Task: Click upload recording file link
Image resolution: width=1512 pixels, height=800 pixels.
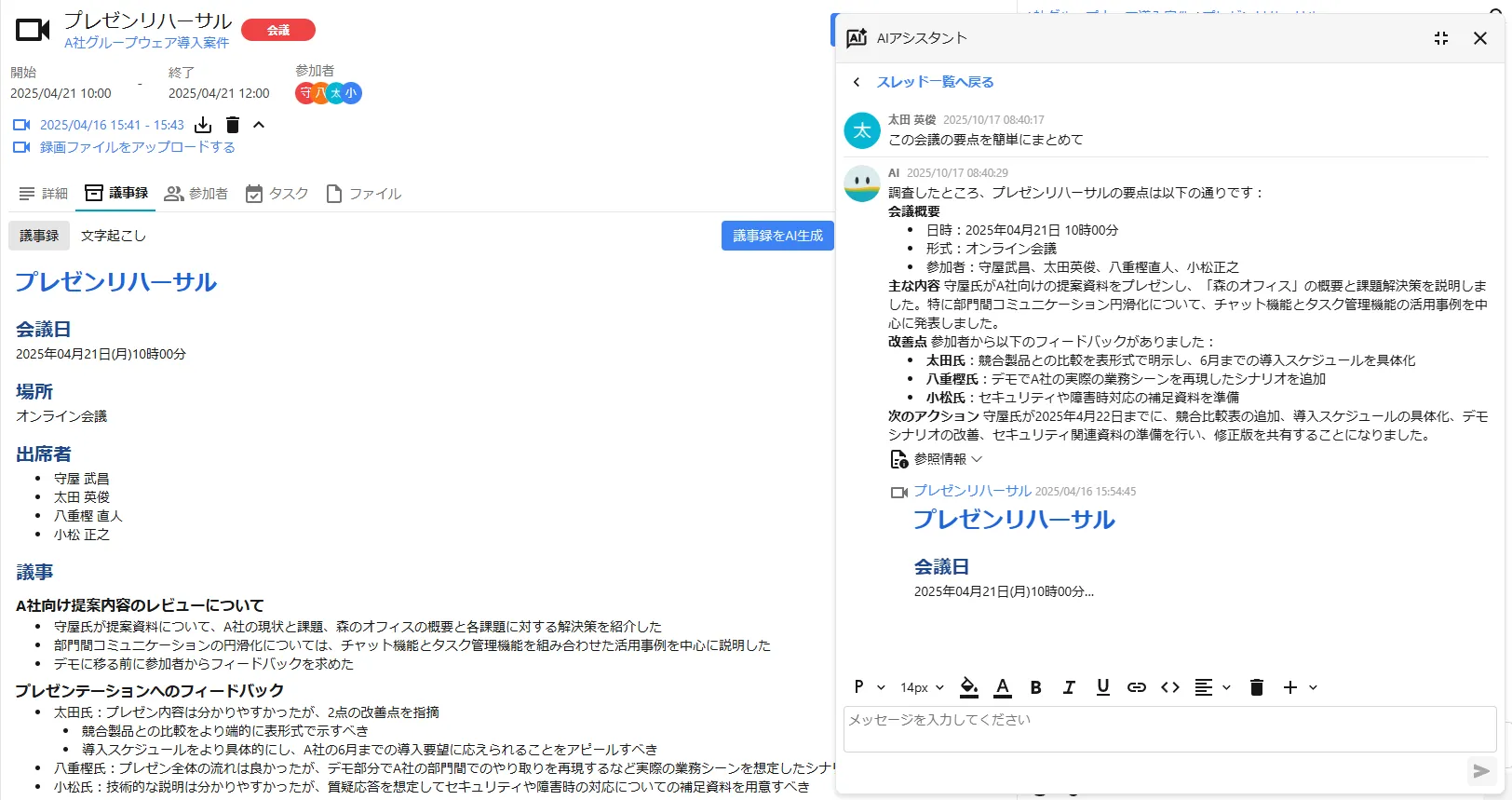Action: point(137,147)
